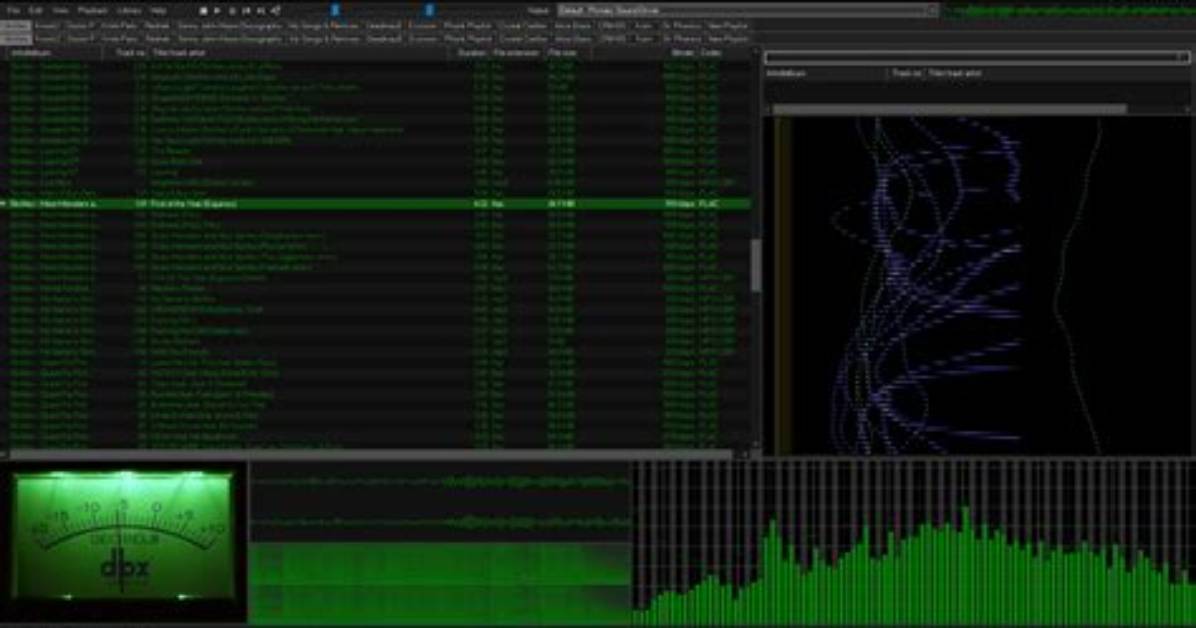Click the top-right green waveform seekbar
Image resolution: width=1196 pixels, height=628 pixels.
1069,11
